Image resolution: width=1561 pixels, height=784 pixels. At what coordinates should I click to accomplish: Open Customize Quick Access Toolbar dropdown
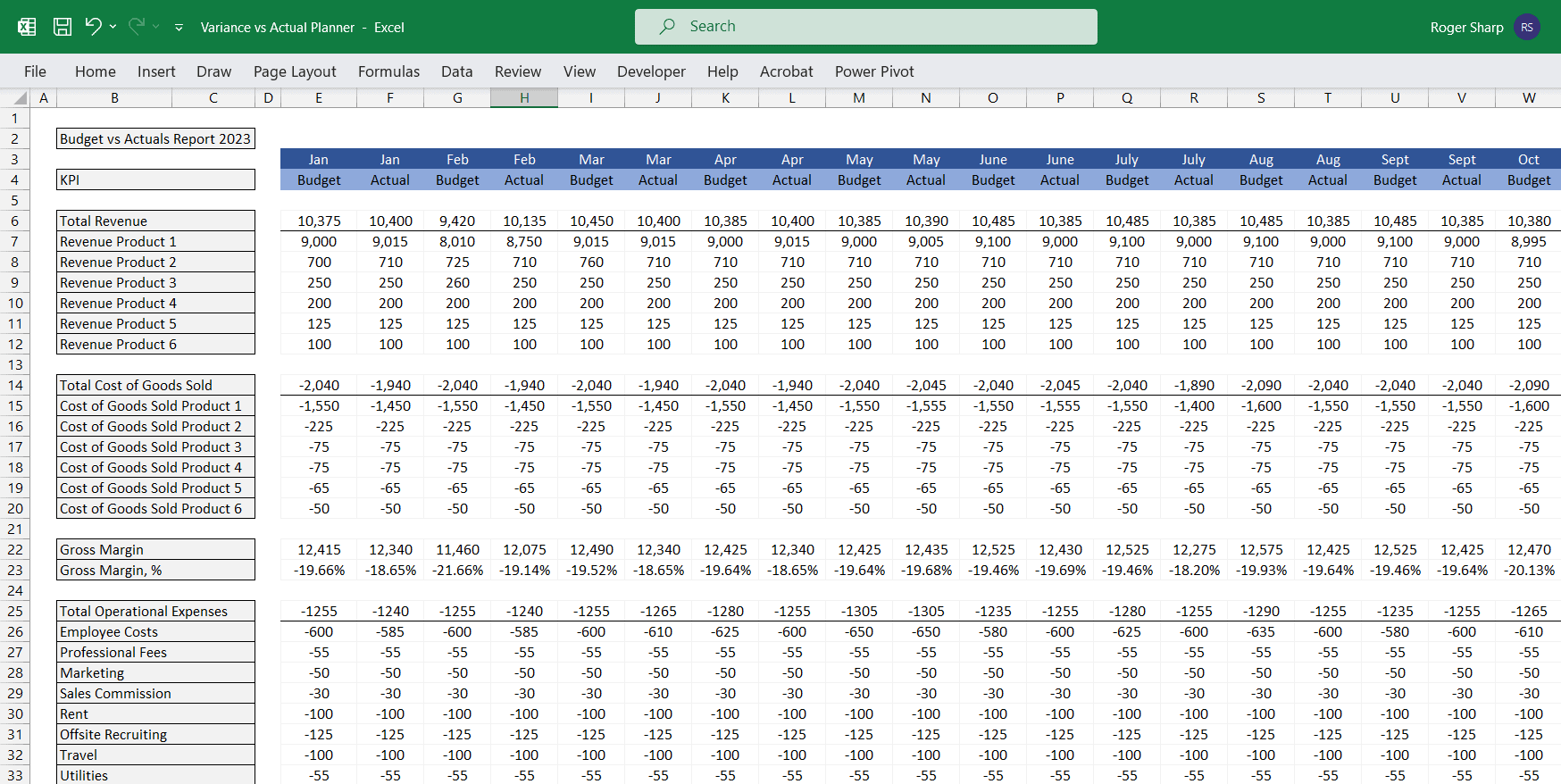[179, 28]
